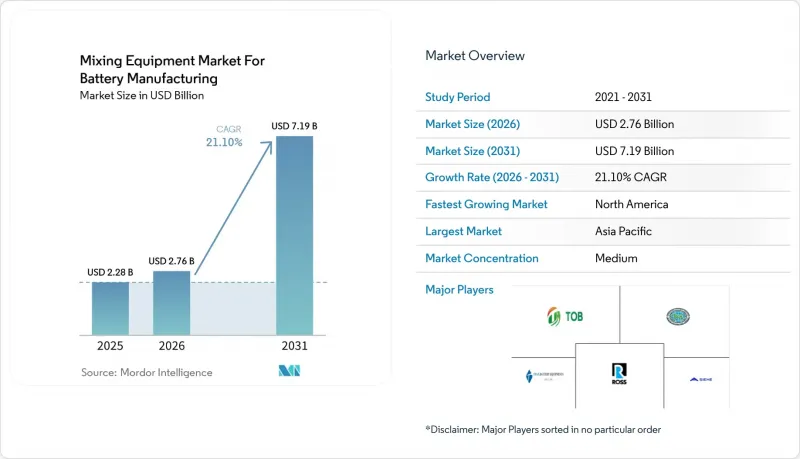
Task: Click the 'USD 2.76 B' bar label
Action: [x=171, y=261]
